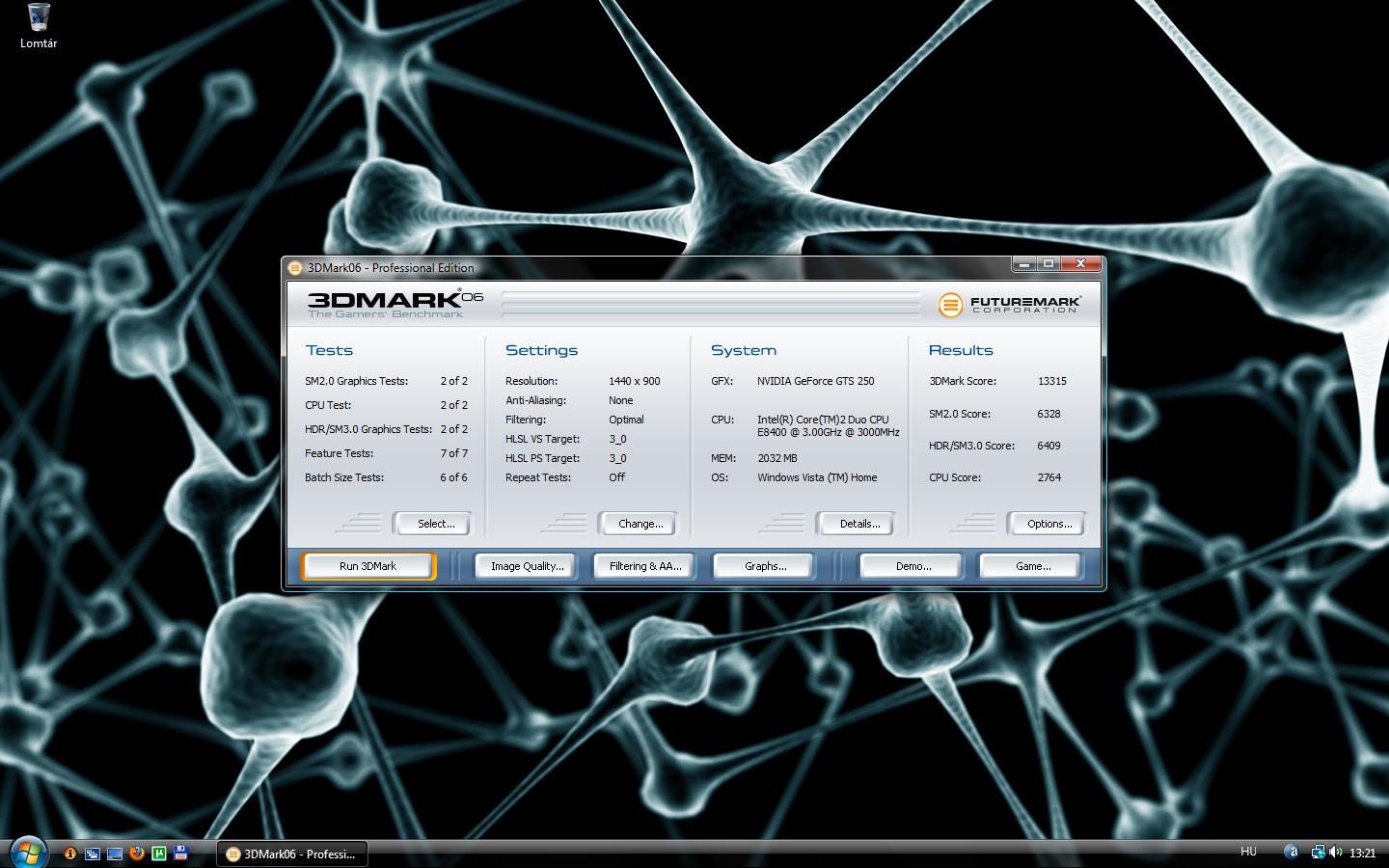Click the SM2.0 Graphics Tests label
The width and height of the screenshot is (1389, 868).
(357, 381)
